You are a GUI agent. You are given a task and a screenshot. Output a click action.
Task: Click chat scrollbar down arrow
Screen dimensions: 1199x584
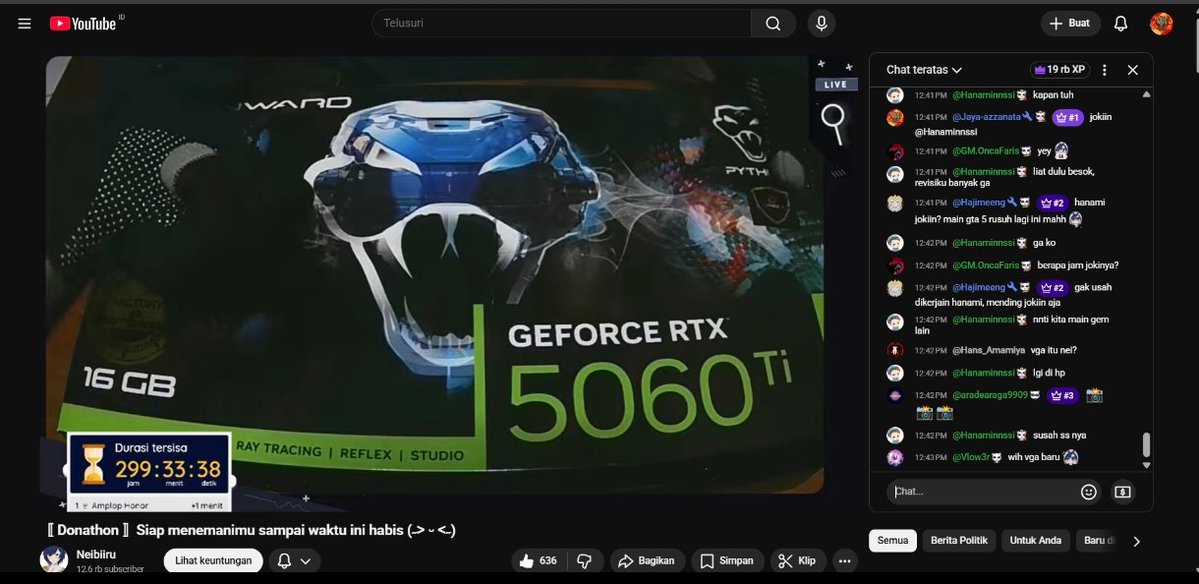point(1145,465)
